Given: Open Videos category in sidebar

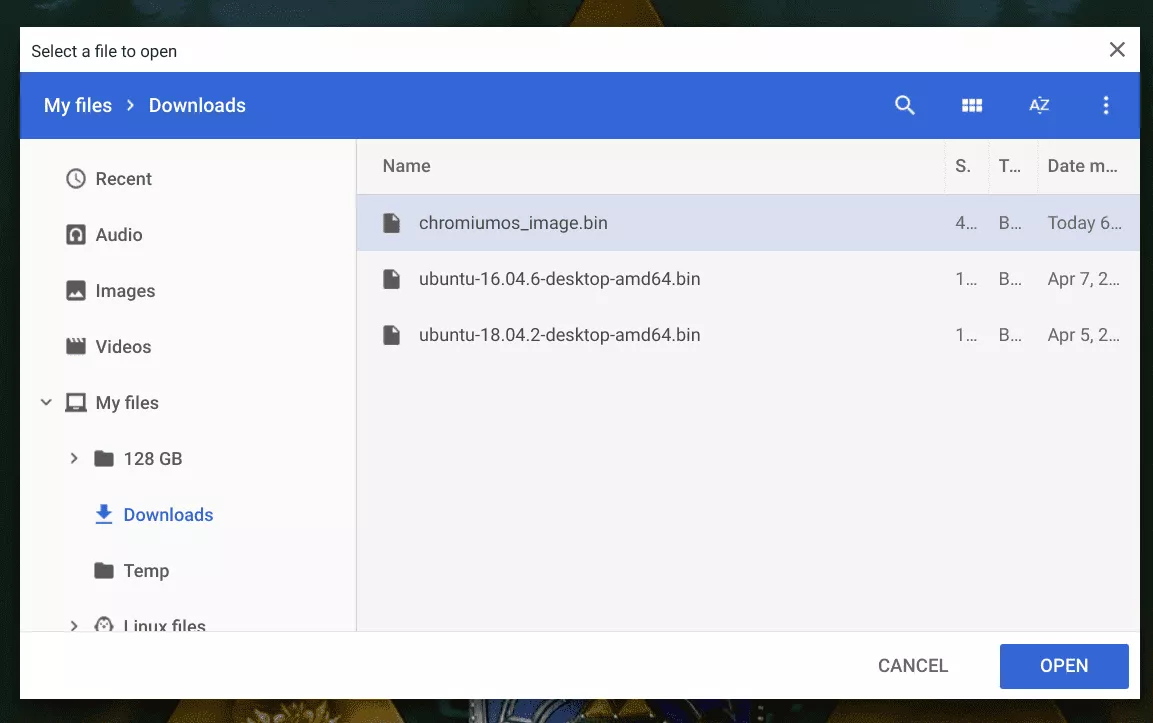Looking at the screenshot, I should tap(123, 347).
